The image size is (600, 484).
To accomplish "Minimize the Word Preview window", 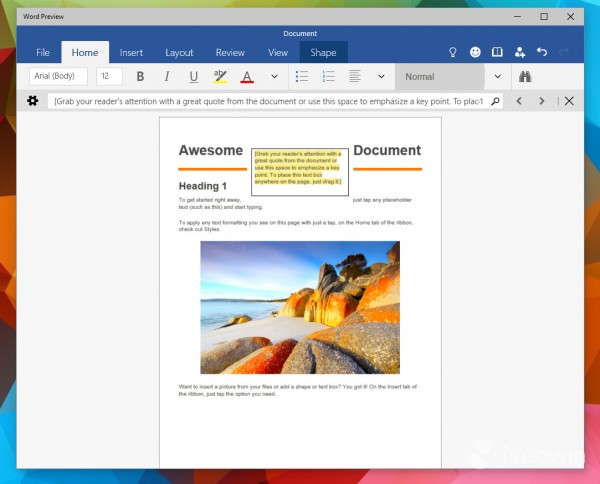I will [x=517, y=16].
